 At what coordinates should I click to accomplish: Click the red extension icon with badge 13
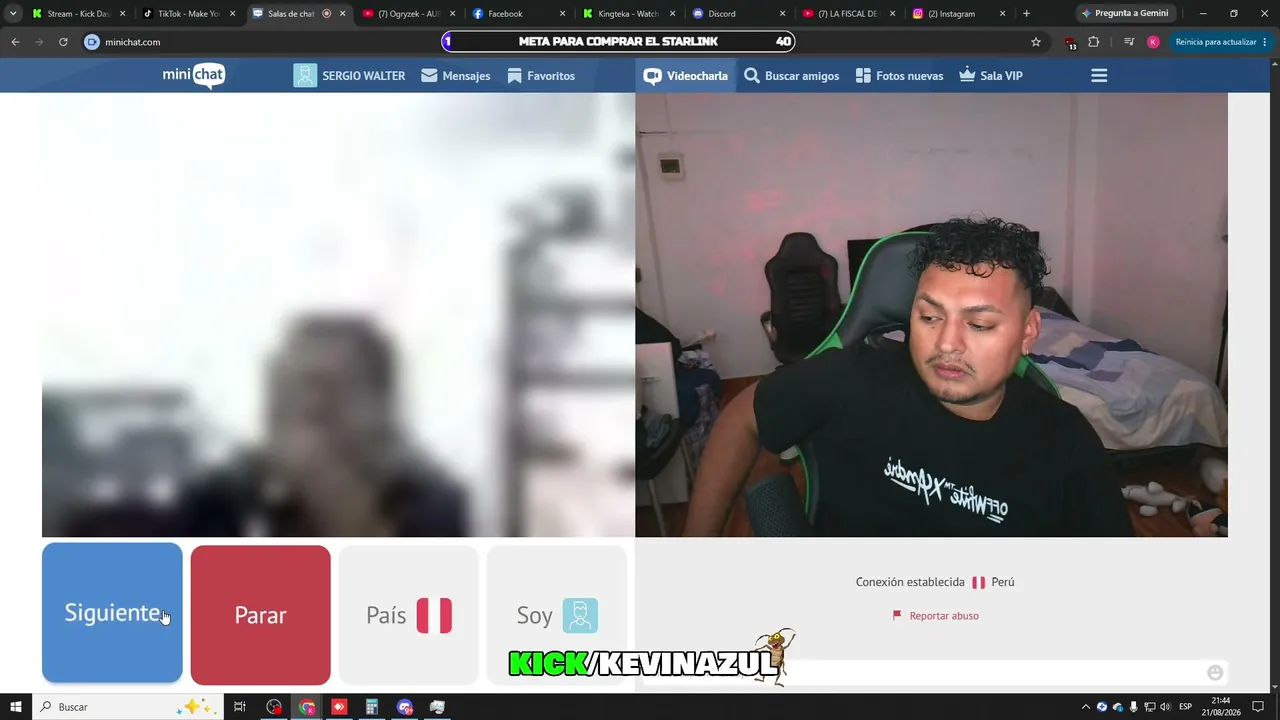point(1071,43)
